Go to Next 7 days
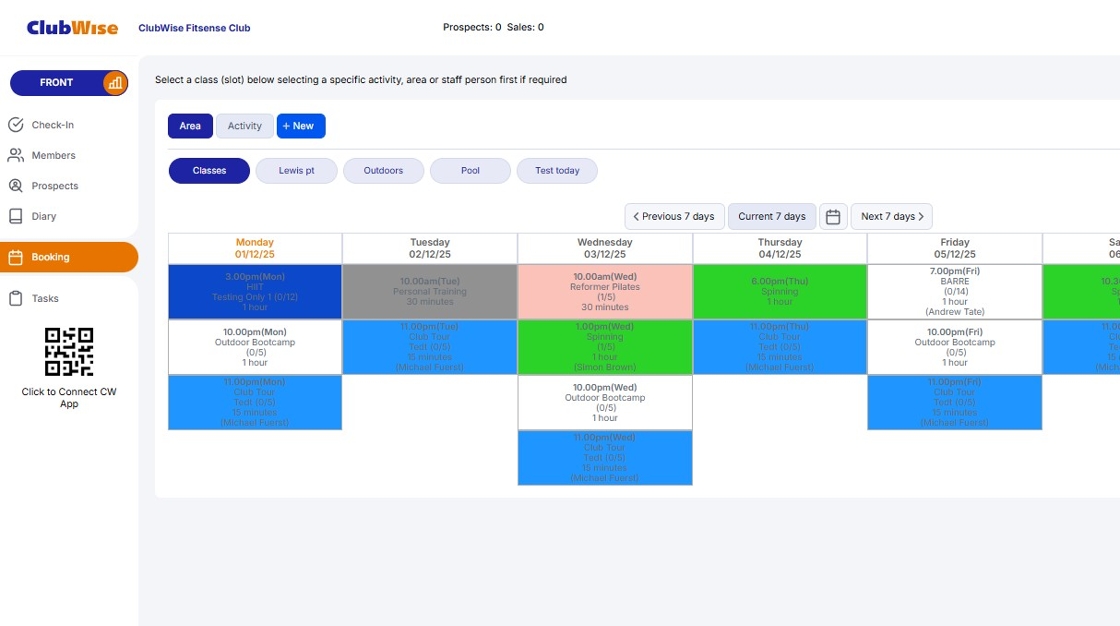1120x626 pixels. [891, 217]
